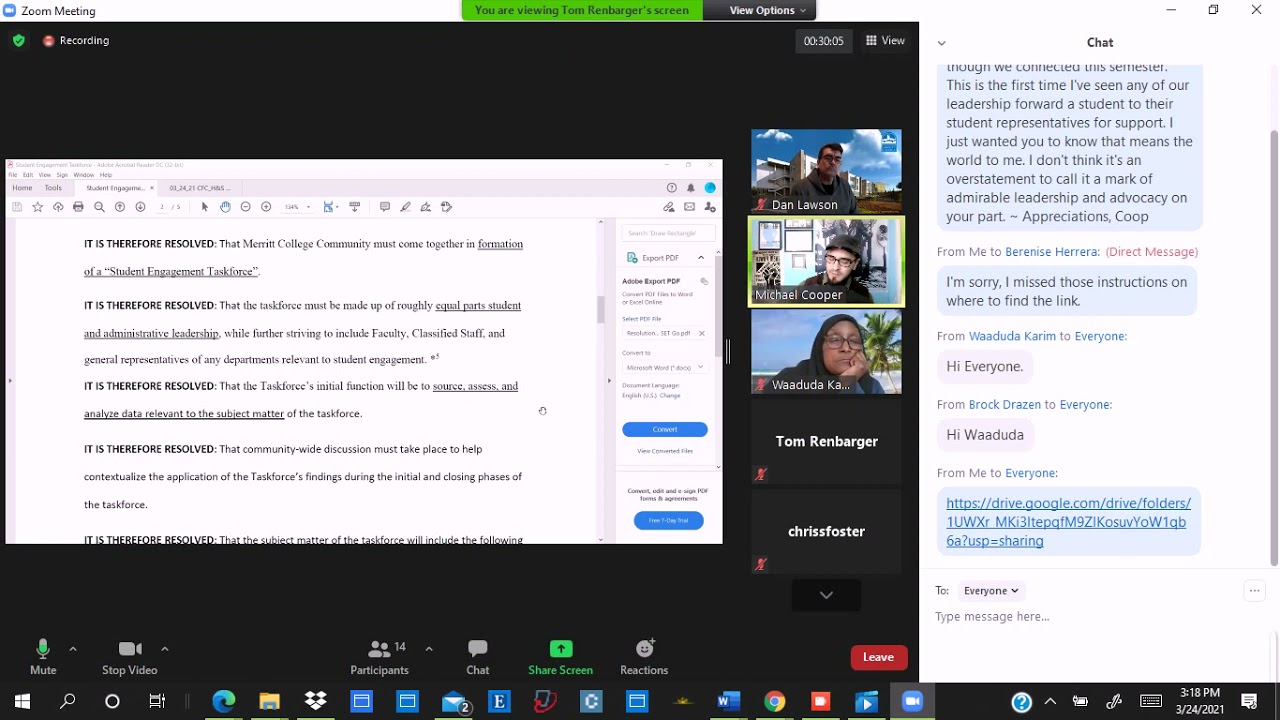
Task: Show more video participants down arrow
Action: coord(826,595)
